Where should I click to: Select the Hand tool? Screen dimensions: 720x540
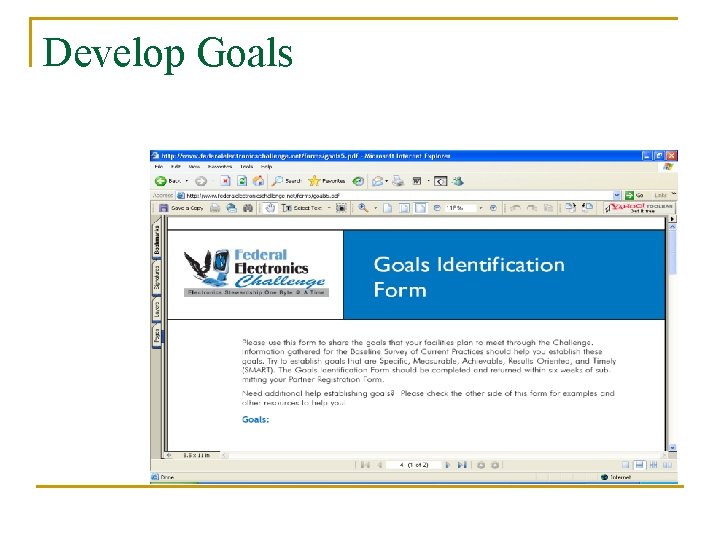coord(270,208)
